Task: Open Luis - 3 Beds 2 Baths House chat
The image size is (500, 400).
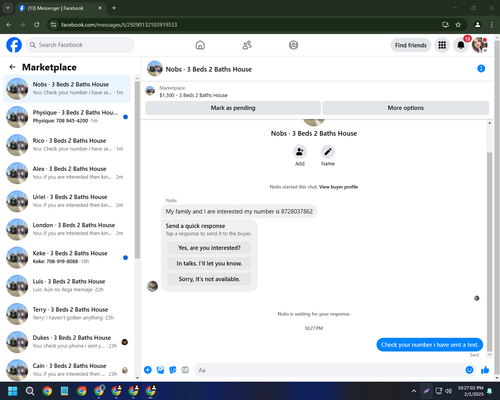Action: point(67,286)
